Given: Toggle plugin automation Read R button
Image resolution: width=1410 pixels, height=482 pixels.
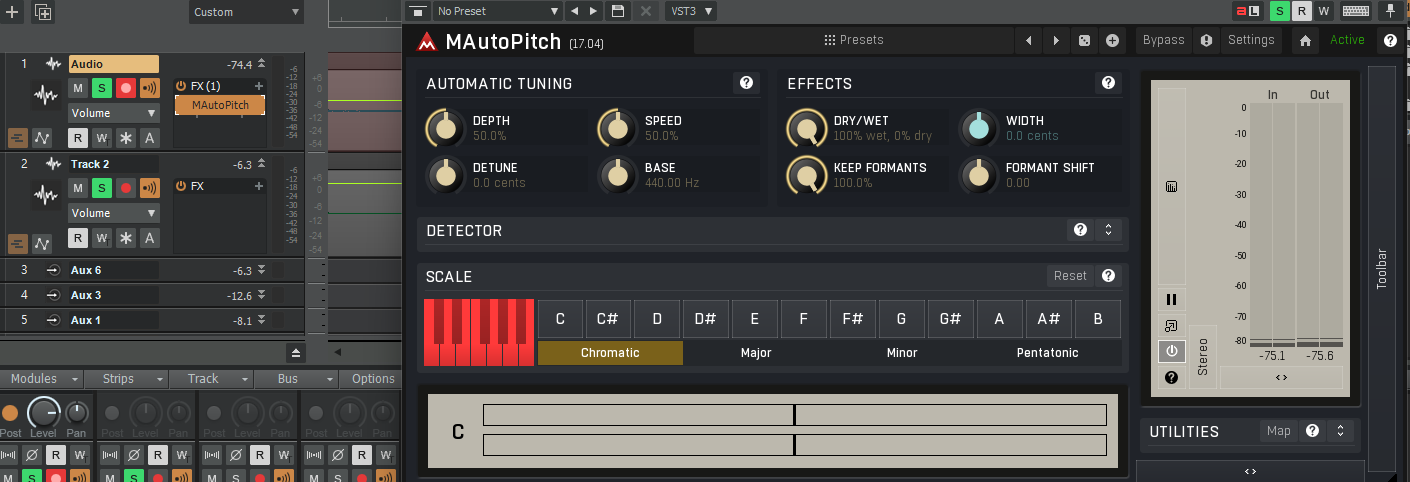Looking at the screenshot, I should point(1302,12).
